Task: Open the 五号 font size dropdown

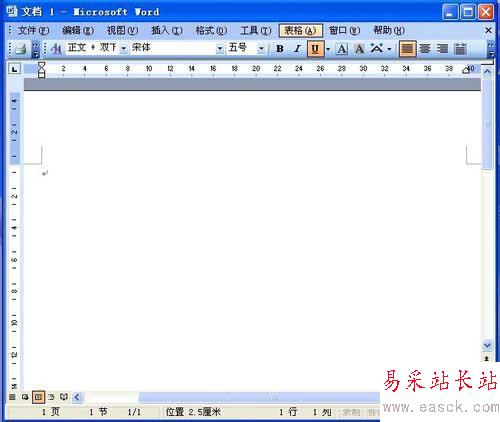Action: coord(261,49)
